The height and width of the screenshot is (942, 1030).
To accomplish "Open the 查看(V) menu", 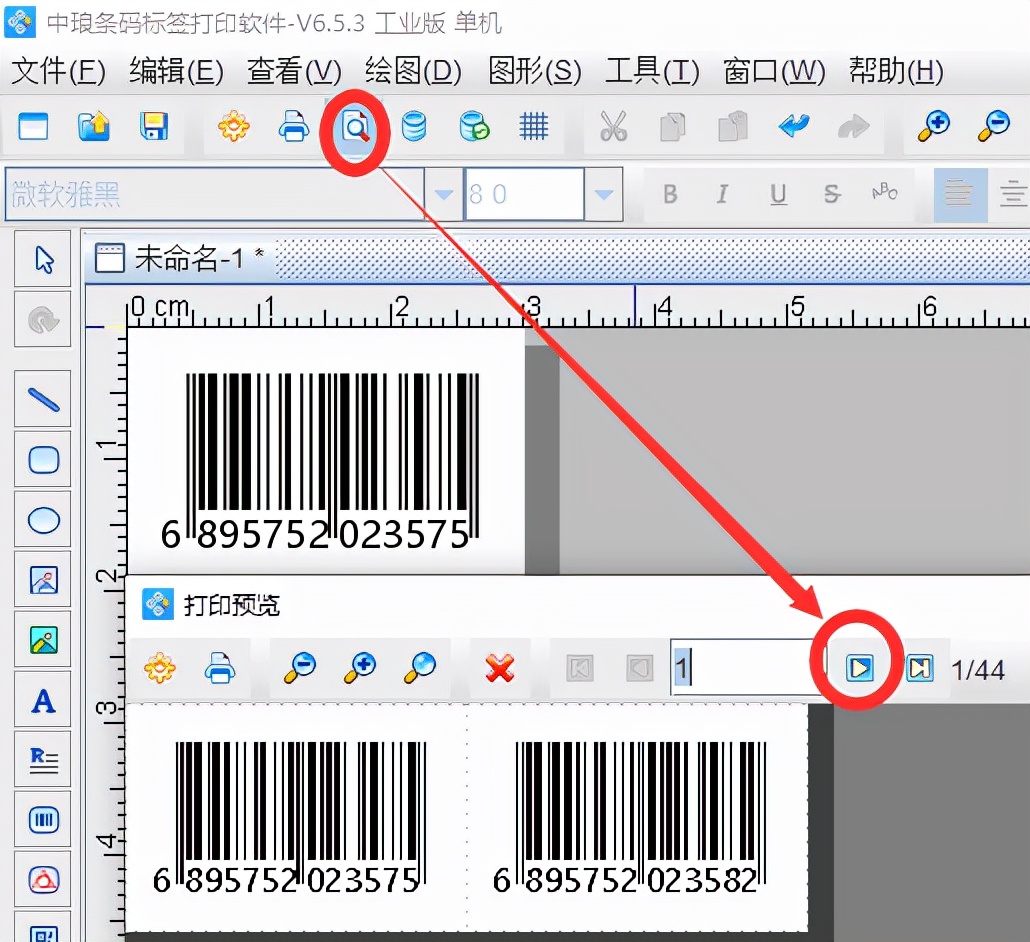I will click(x=294, y=70).
